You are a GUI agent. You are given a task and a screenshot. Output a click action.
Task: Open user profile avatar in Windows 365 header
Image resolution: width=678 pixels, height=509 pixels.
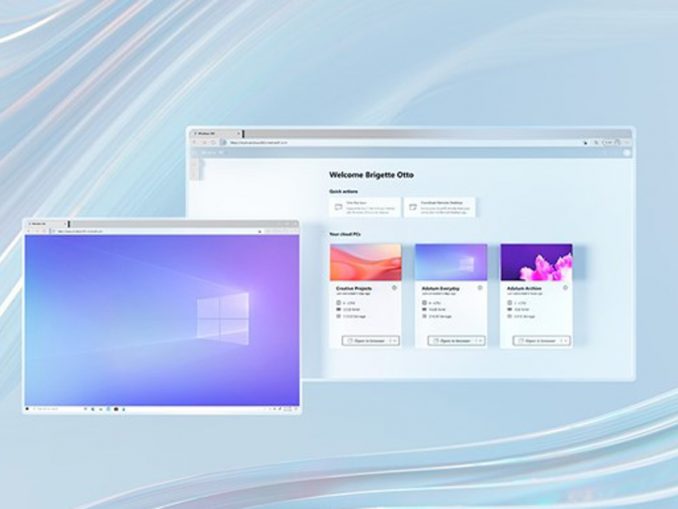[627, 152]
